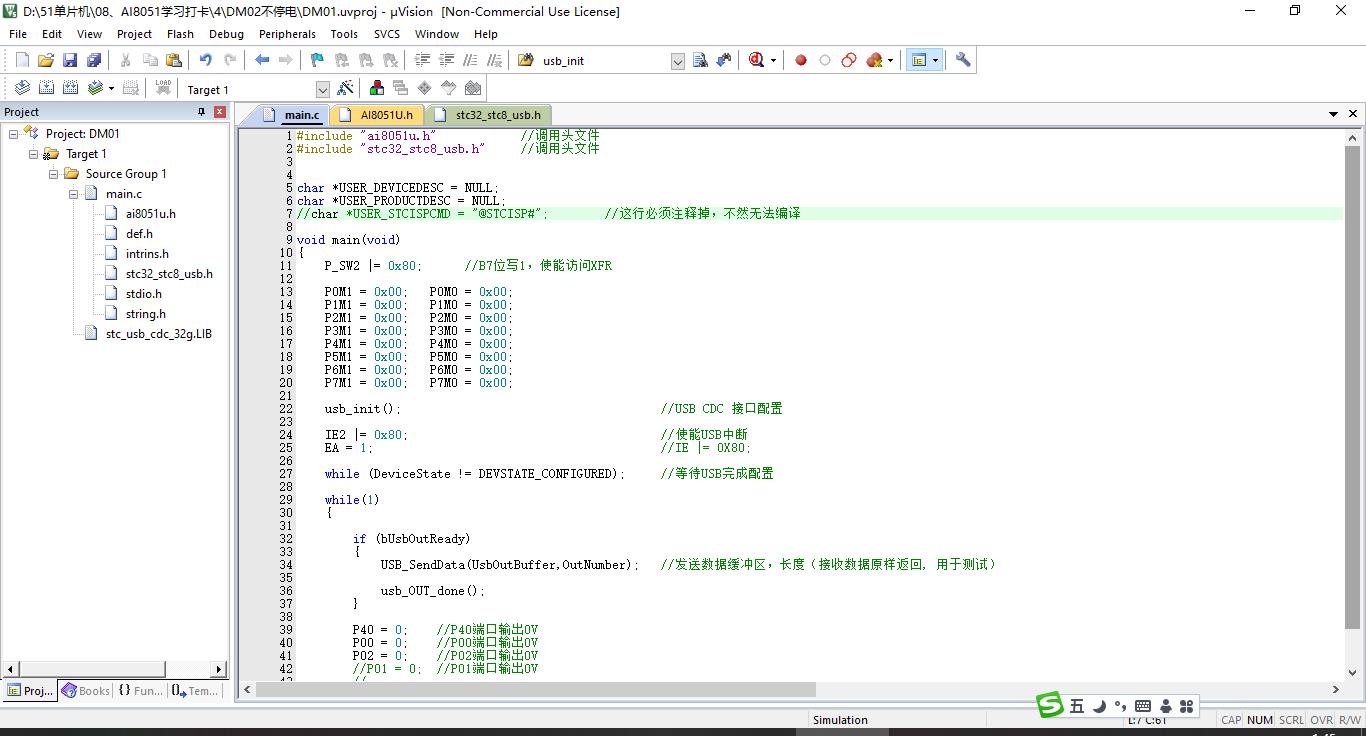This screenshot has width=1366, height=736.
Task: Toggle pin on the Project panel
Action: [201, 112]
